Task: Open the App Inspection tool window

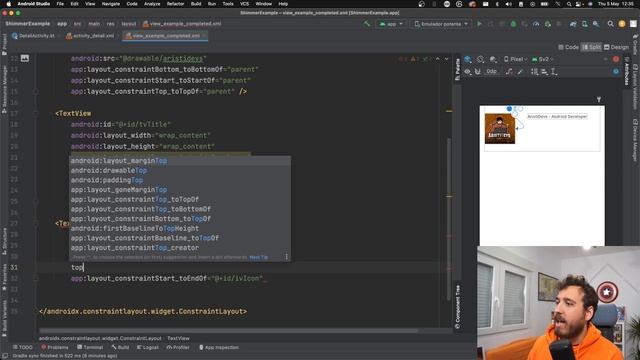Action: 219,347
